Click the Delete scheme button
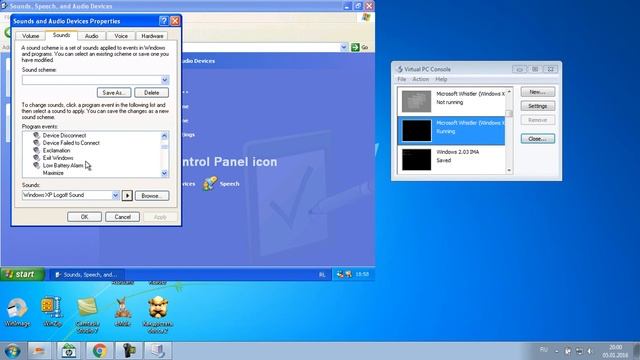 tap(151, 93)
